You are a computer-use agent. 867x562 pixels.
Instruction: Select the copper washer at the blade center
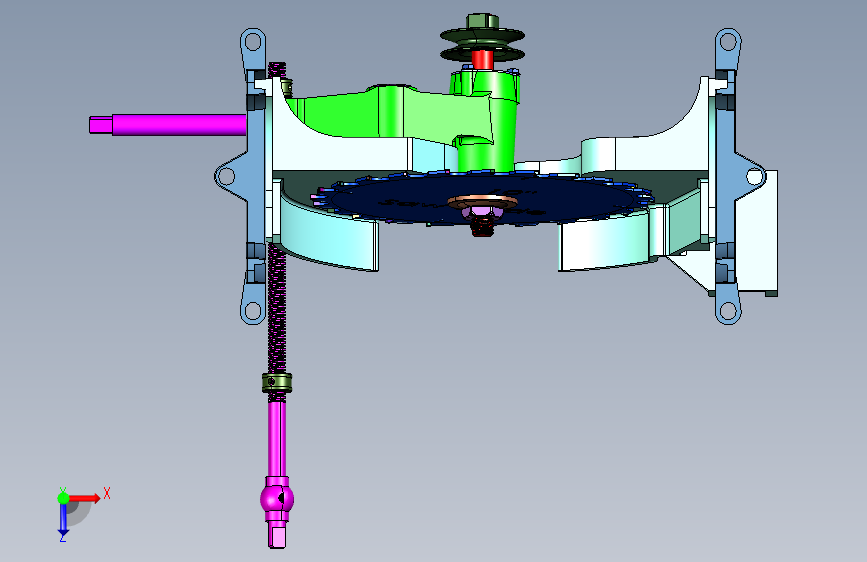(482, 201)
